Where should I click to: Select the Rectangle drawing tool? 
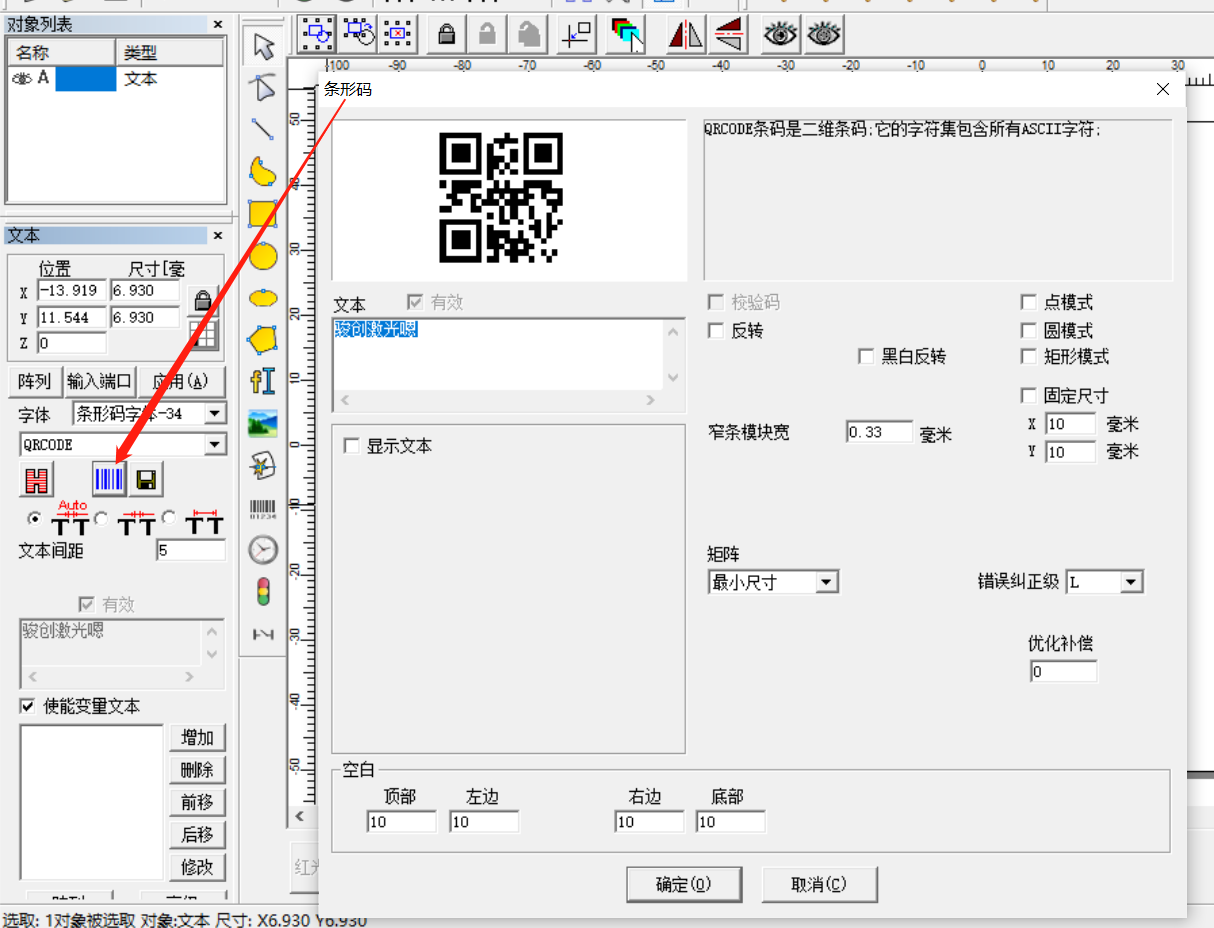point(263,213)
